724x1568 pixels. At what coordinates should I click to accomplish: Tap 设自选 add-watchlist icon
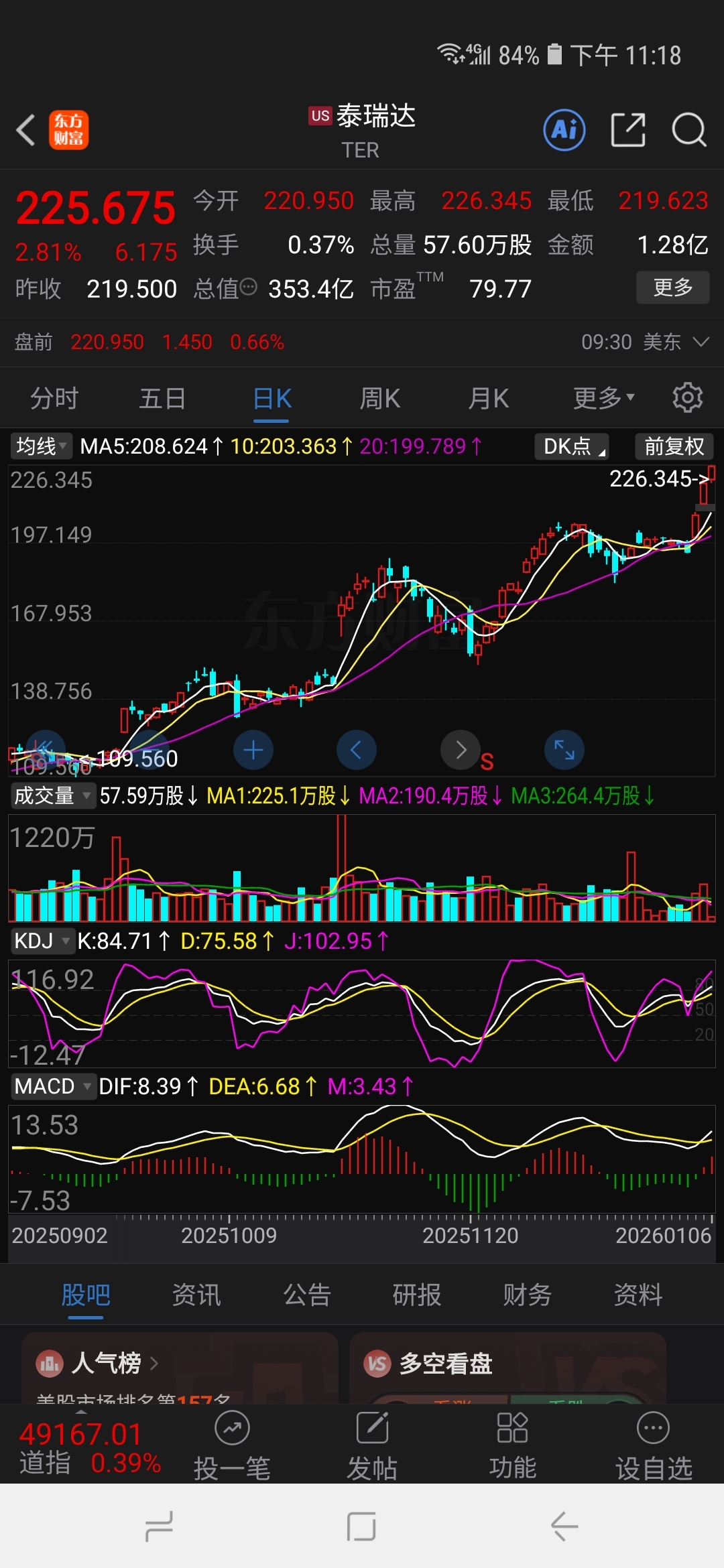click(653, 1429)
